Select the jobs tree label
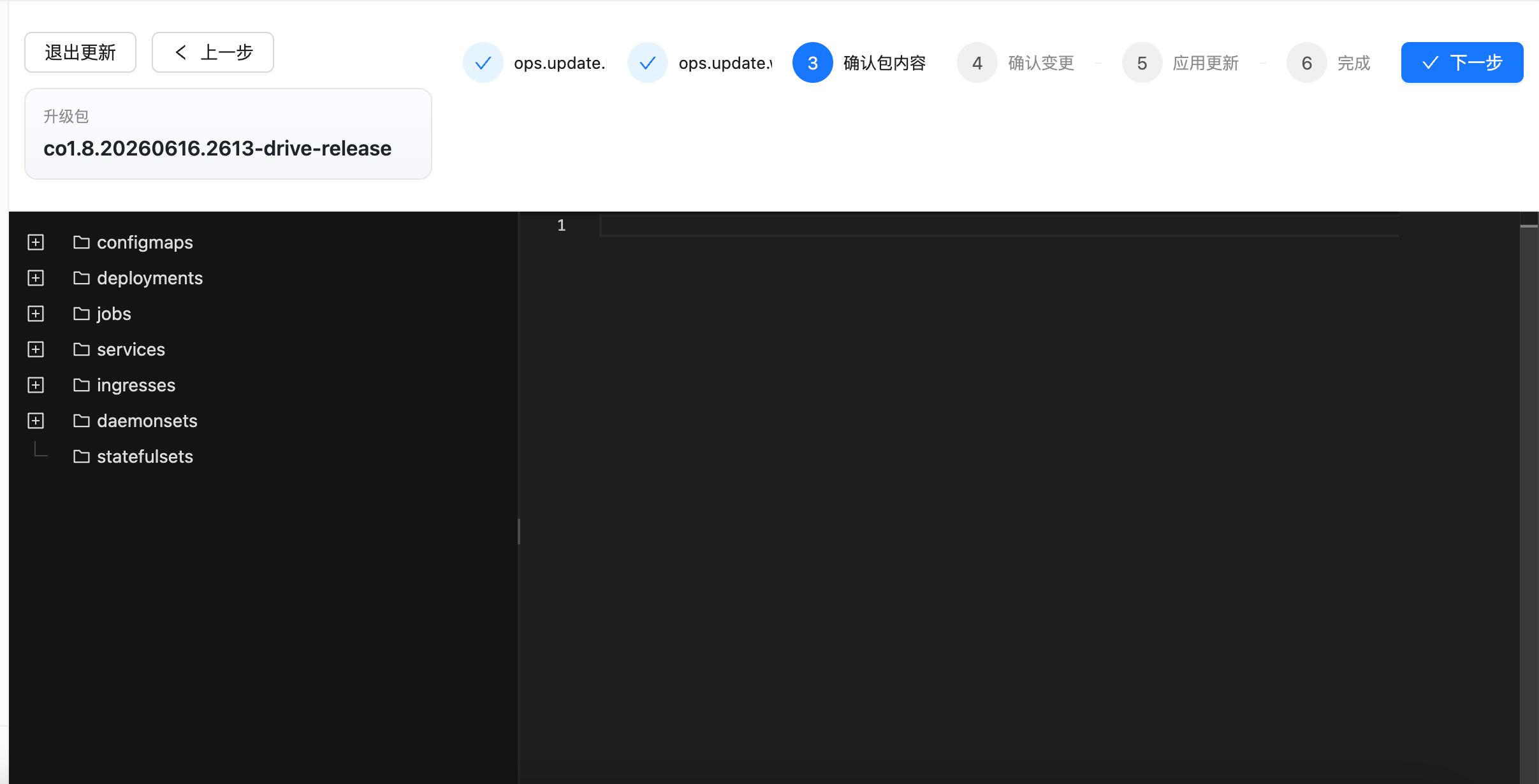The width and height of the screenshot is (1539, 784). pyautogui.click(x=114, y=314)
